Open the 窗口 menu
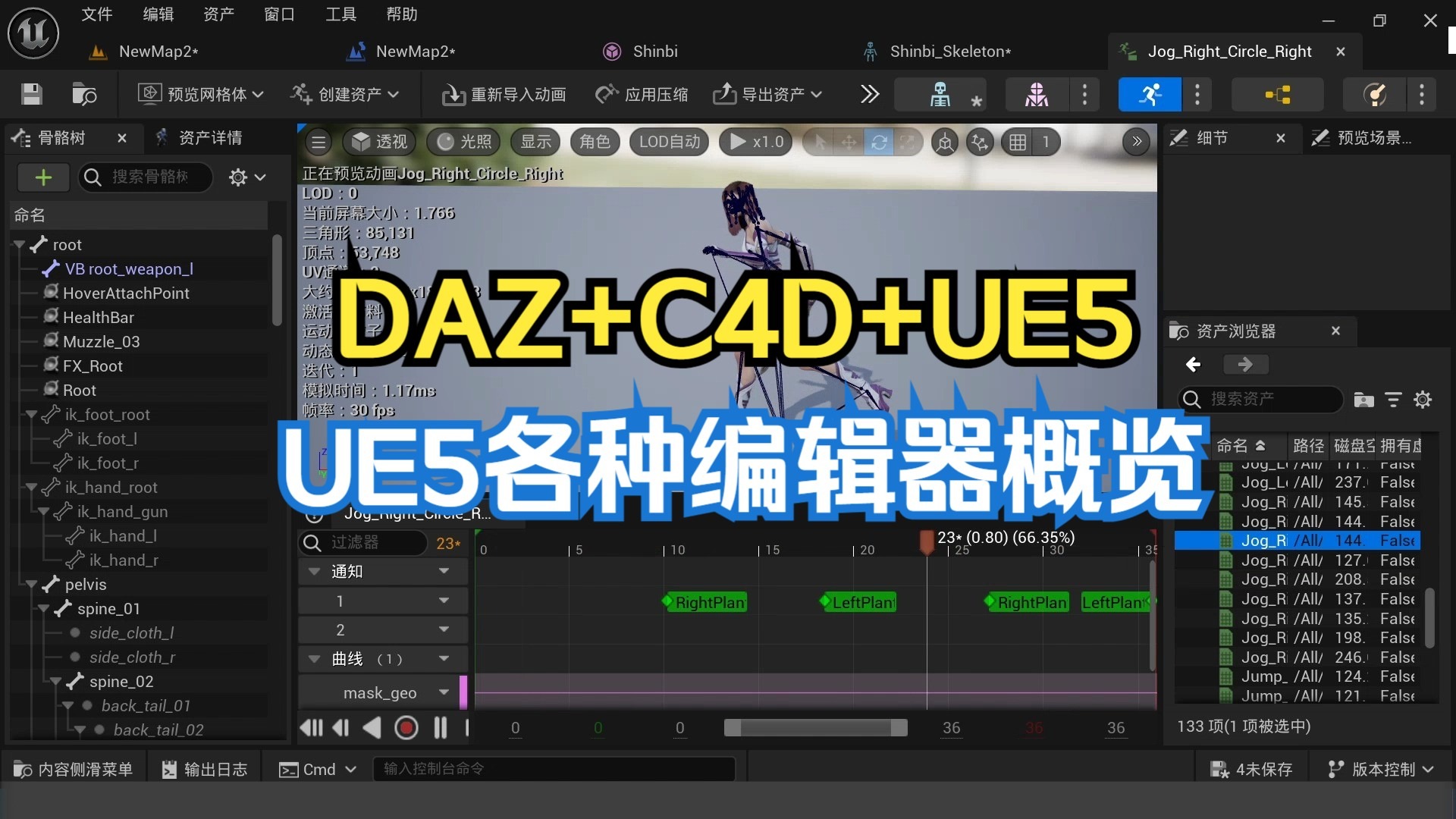 [x=278, y=14]
